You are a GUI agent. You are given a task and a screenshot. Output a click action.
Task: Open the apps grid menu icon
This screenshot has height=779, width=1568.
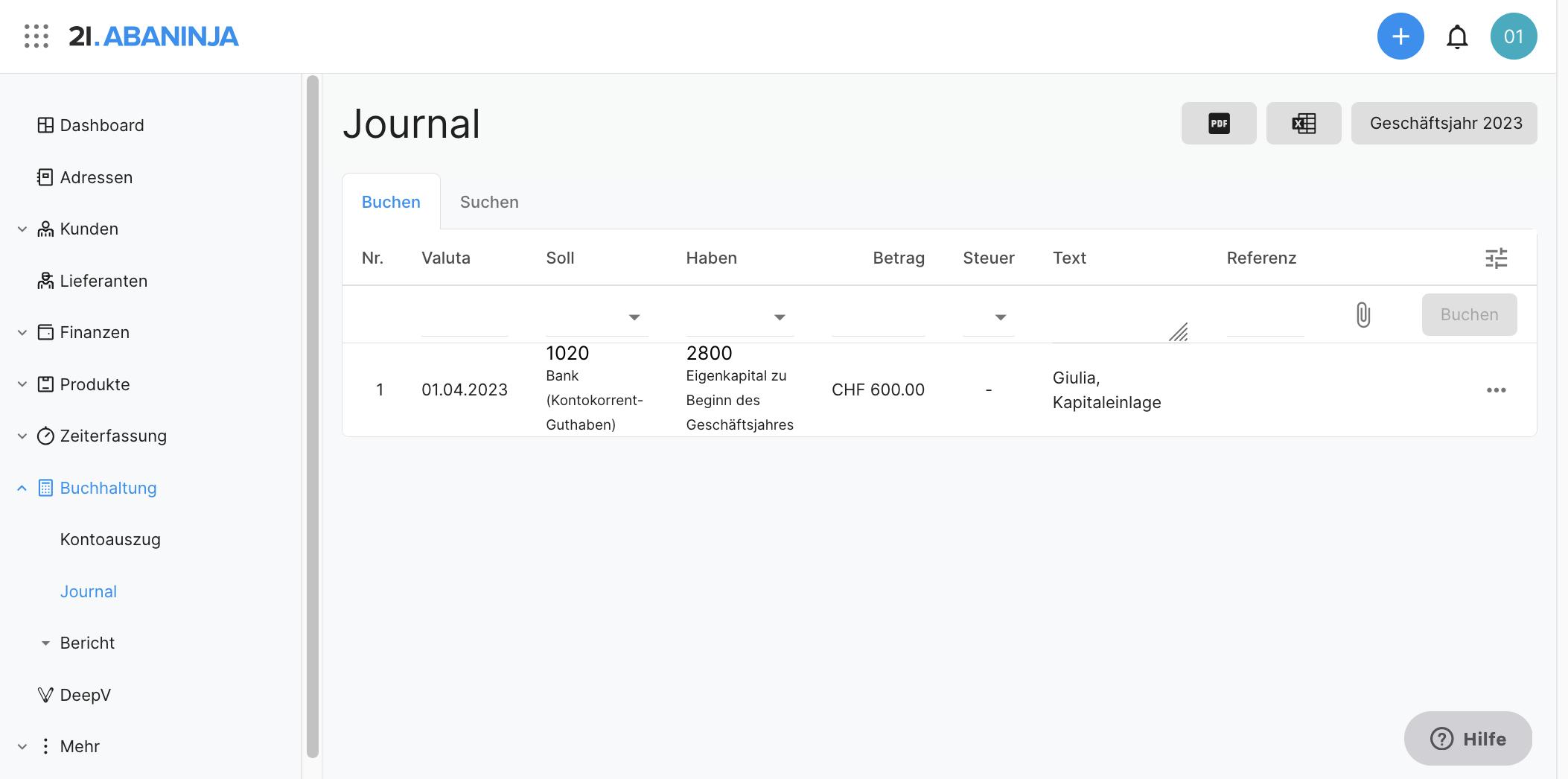tap(36, 36)
